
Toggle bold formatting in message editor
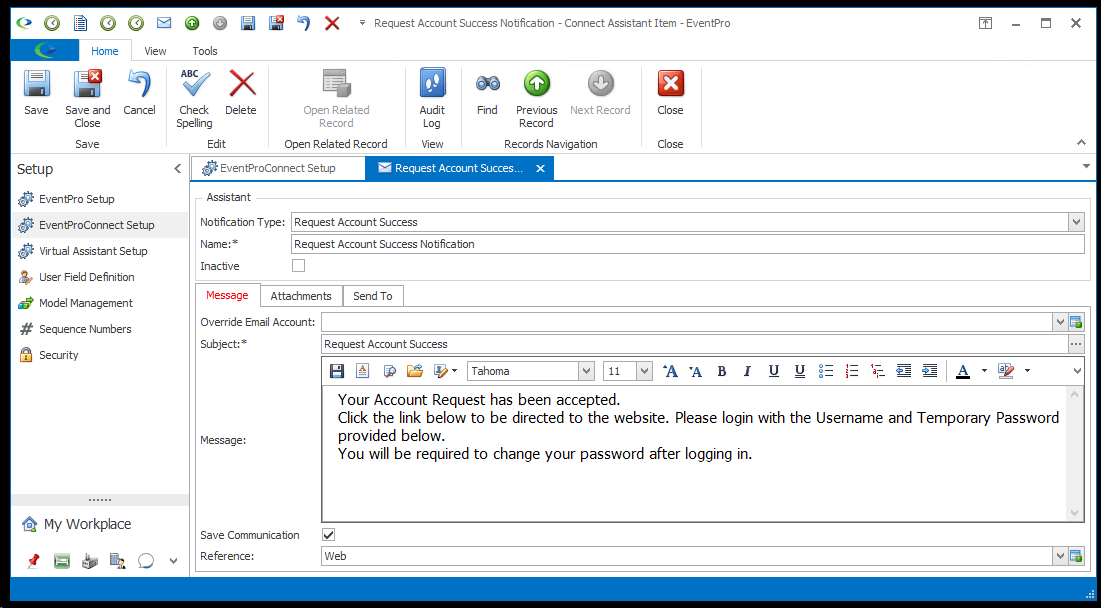tap(721, 371)
